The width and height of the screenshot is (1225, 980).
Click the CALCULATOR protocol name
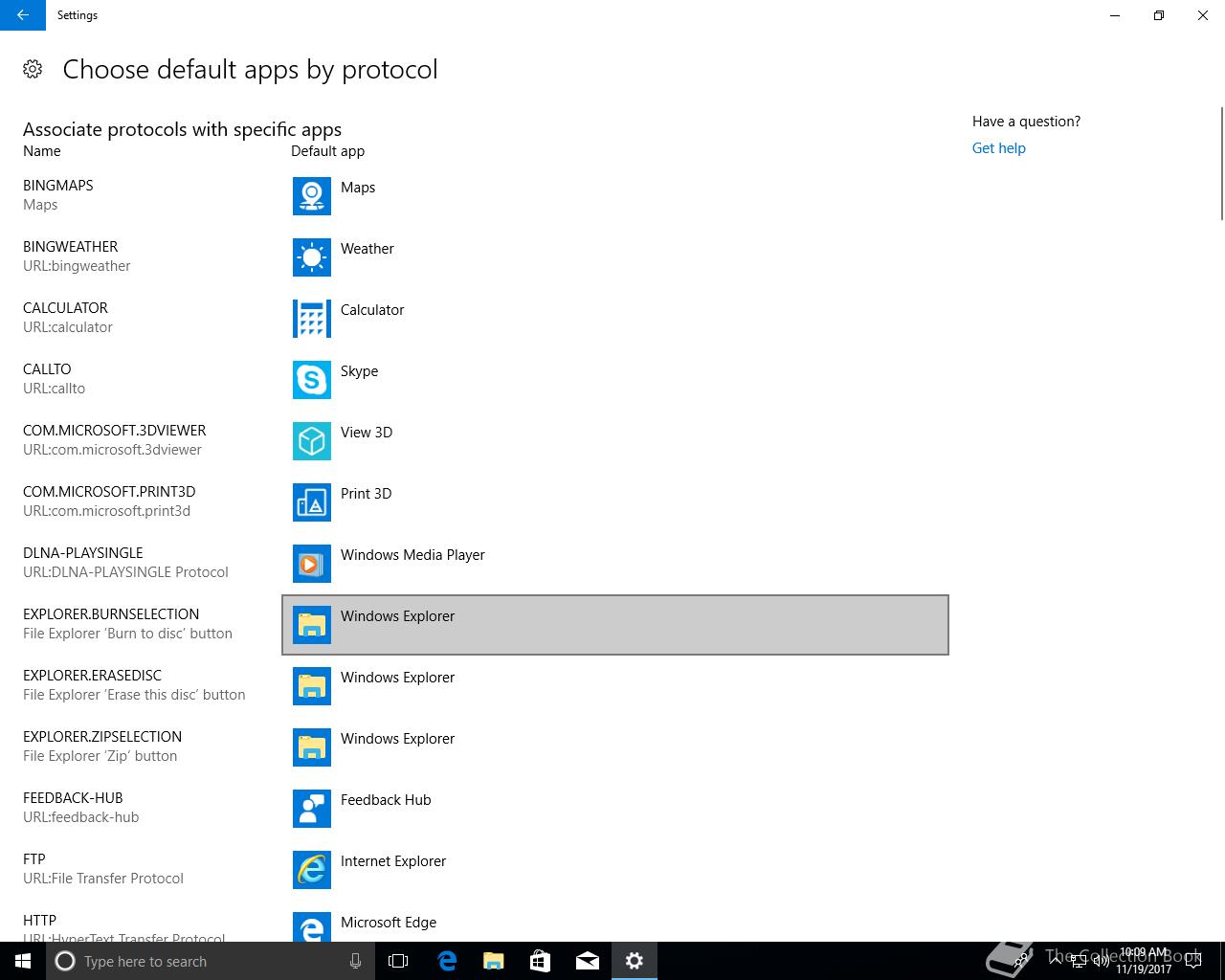click(65, 308)
